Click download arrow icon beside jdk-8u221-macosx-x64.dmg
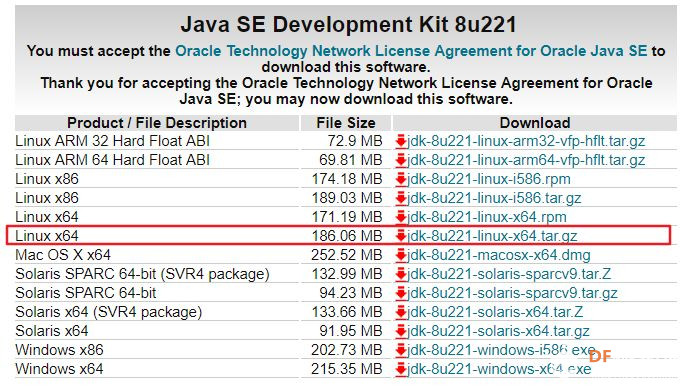Screen dimensions: 697x386 [x=401, y=255]
